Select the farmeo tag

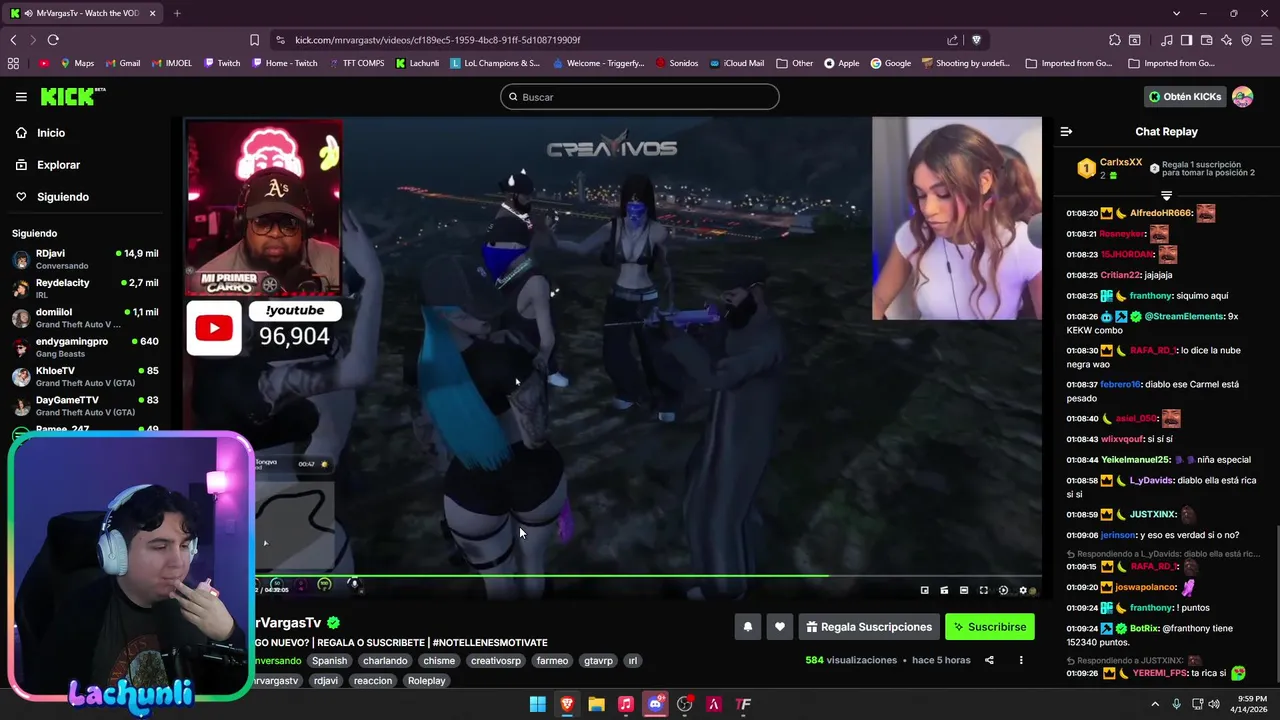552,661
